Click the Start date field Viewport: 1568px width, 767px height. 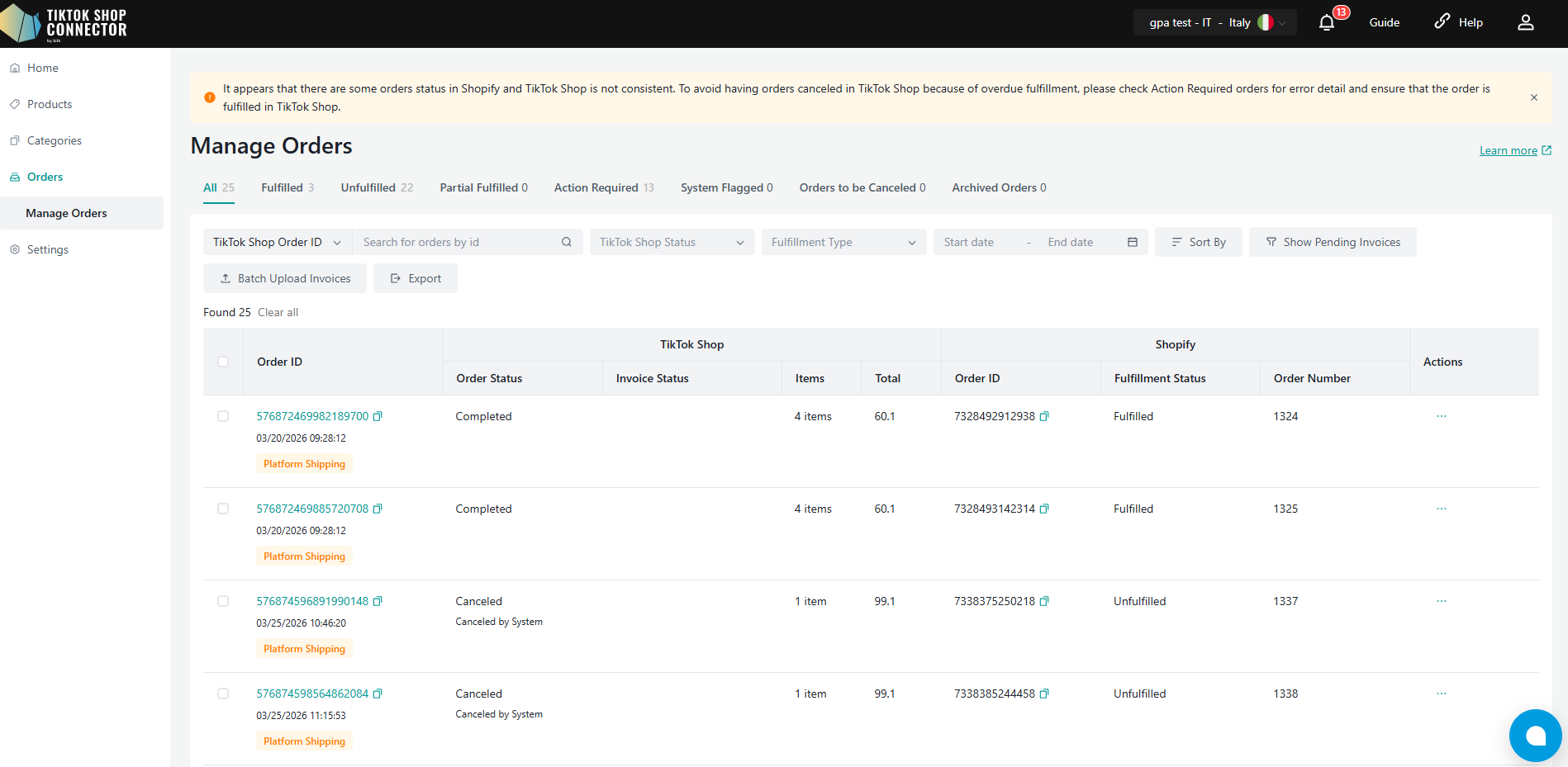(979, 242)
